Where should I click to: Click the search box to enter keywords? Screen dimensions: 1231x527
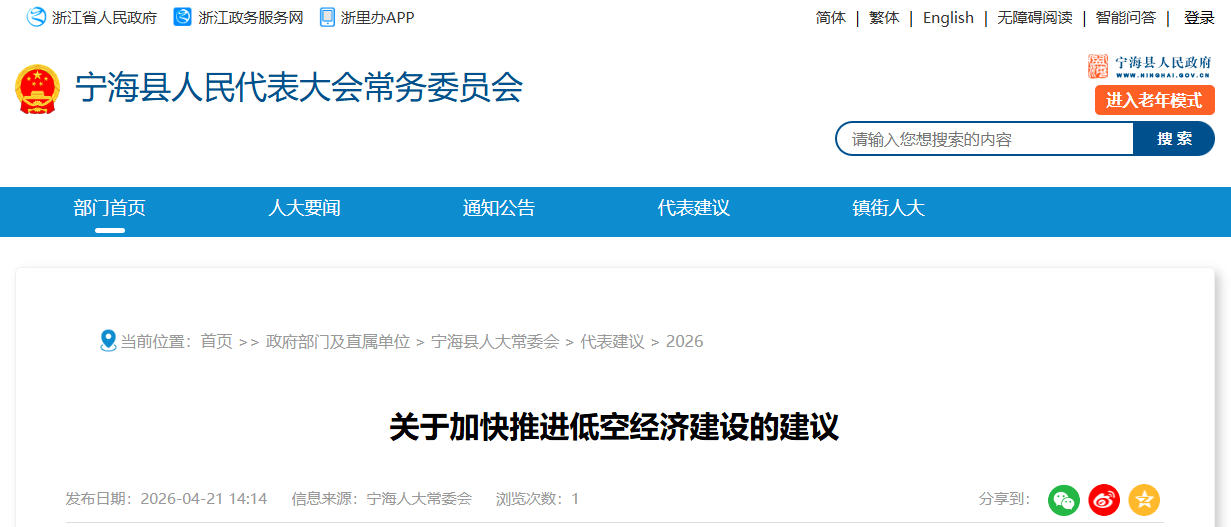[985, 139]
